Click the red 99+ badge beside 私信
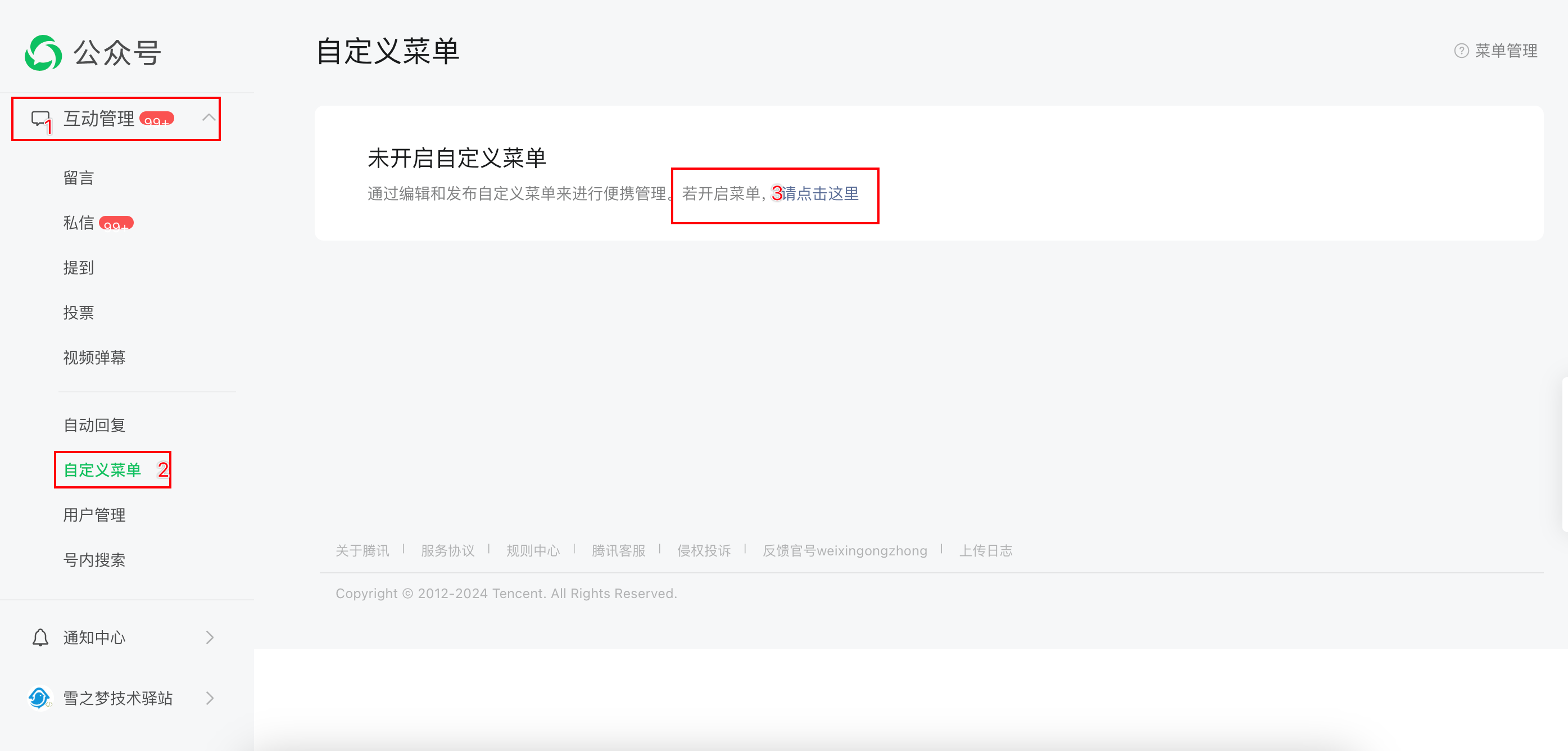Screen dimensions: 1568x751 (116, 223)
